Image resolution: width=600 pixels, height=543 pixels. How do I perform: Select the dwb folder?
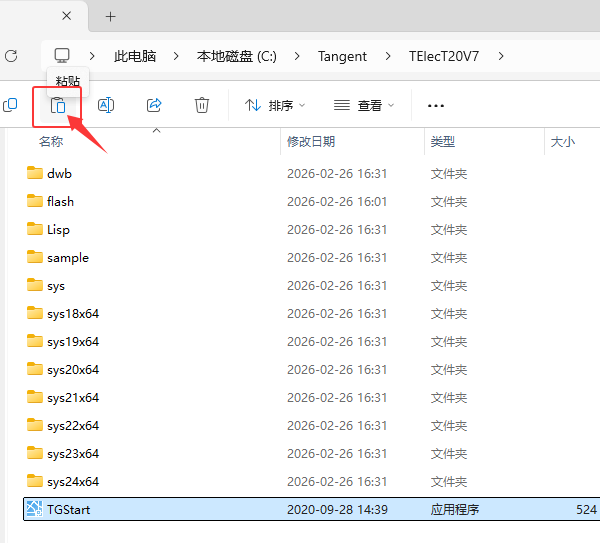tap(59, 174)
